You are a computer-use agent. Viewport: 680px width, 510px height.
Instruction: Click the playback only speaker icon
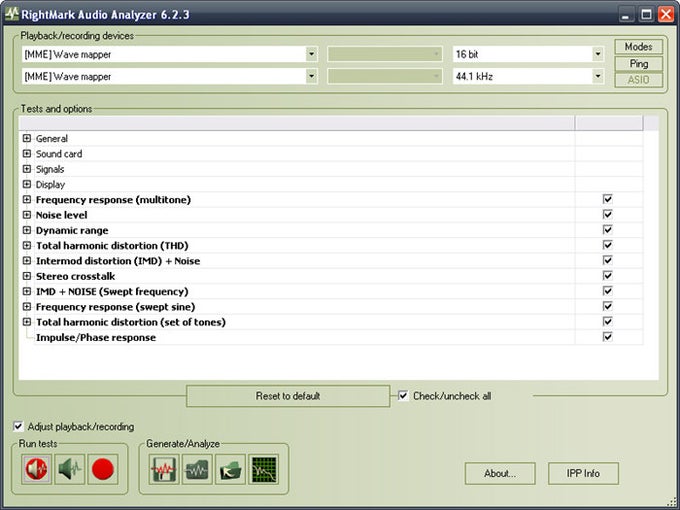tap(69, 469)
